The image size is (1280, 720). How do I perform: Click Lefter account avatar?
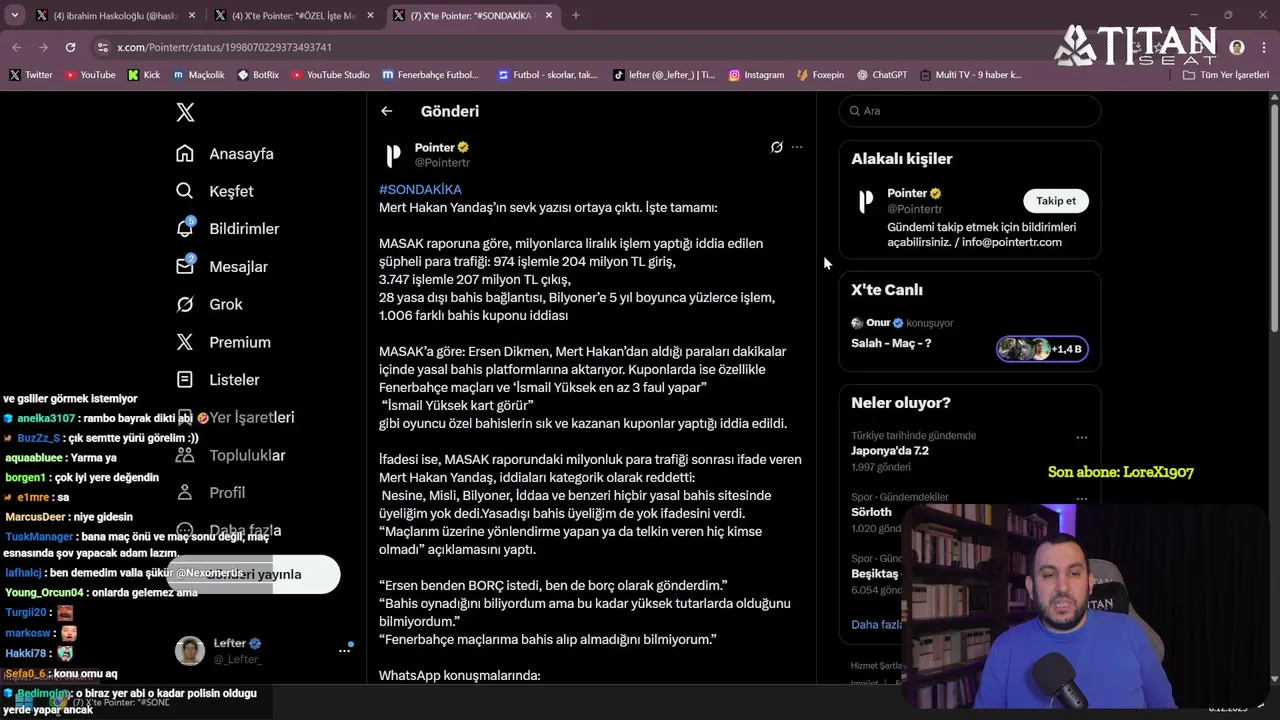190,650
